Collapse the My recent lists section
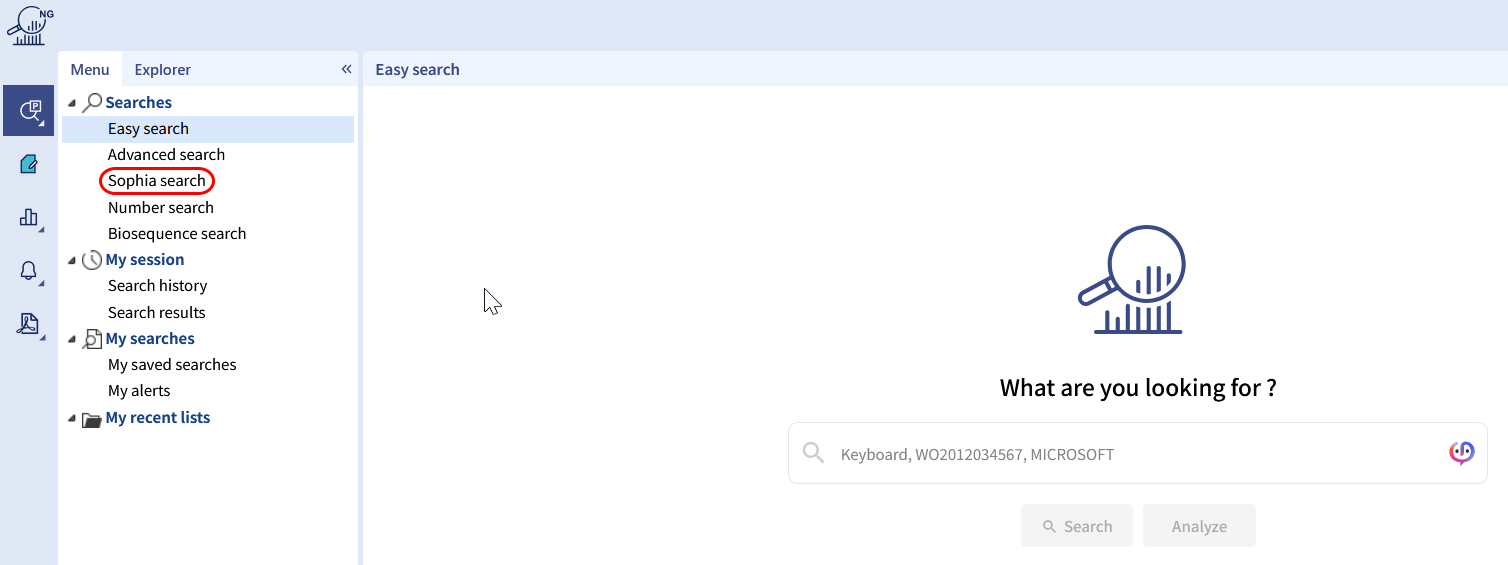Screen dimensions: 1508x565 [71, 418]
